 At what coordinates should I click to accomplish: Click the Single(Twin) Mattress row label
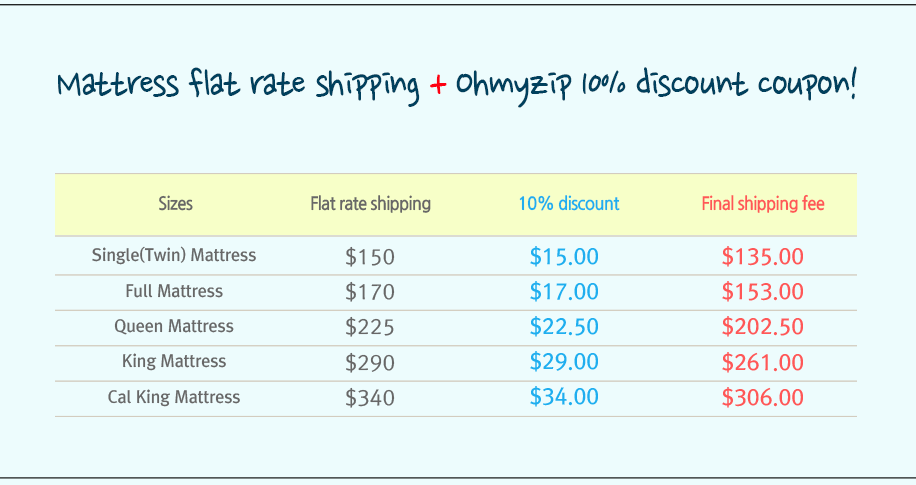click(x=174, y=255)
